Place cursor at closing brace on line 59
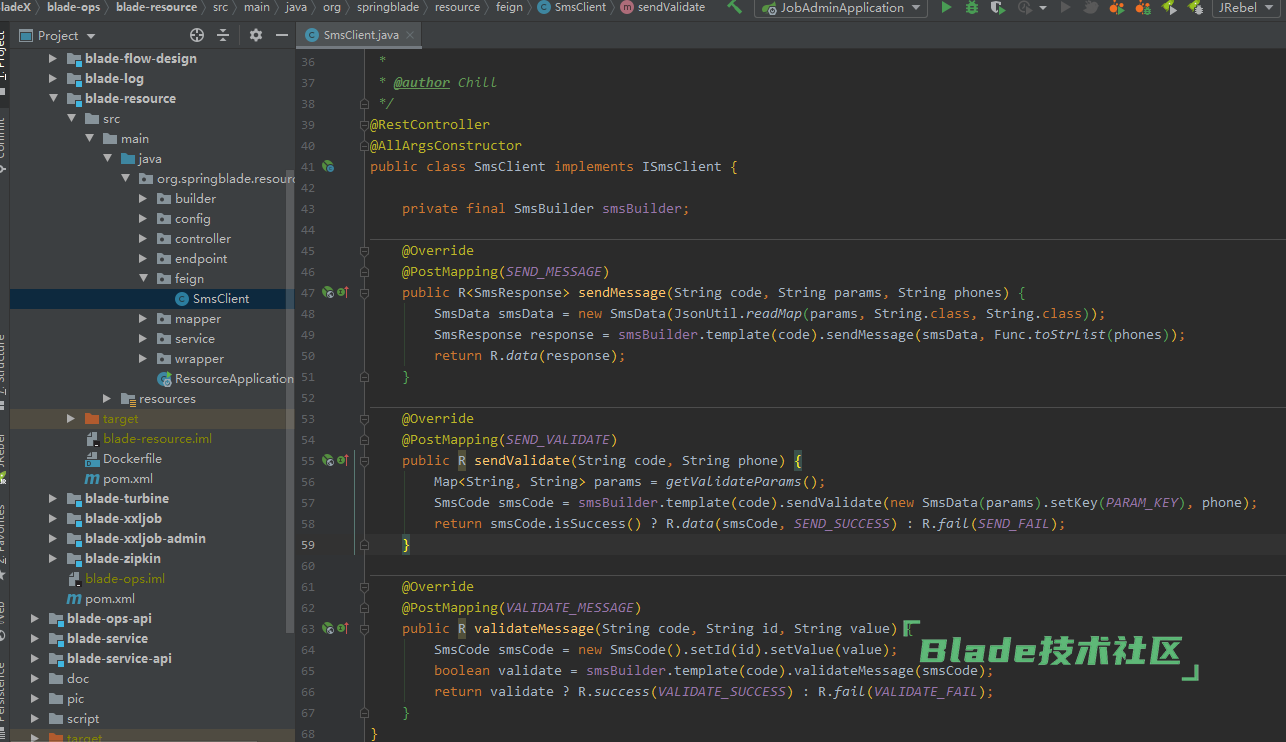1286x742 pixels. pyautogui.click(x=406, y=545)
